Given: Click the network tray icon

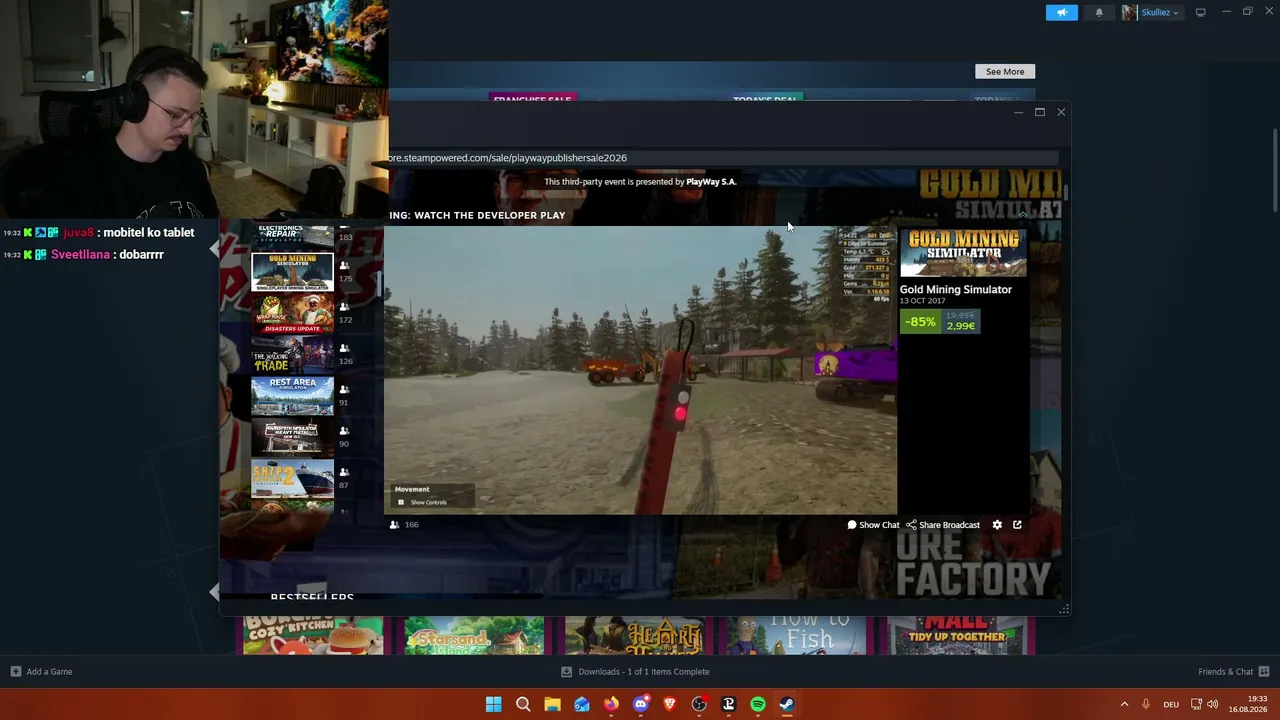Looking at the screenshot, I should (x=1196, y=705).
